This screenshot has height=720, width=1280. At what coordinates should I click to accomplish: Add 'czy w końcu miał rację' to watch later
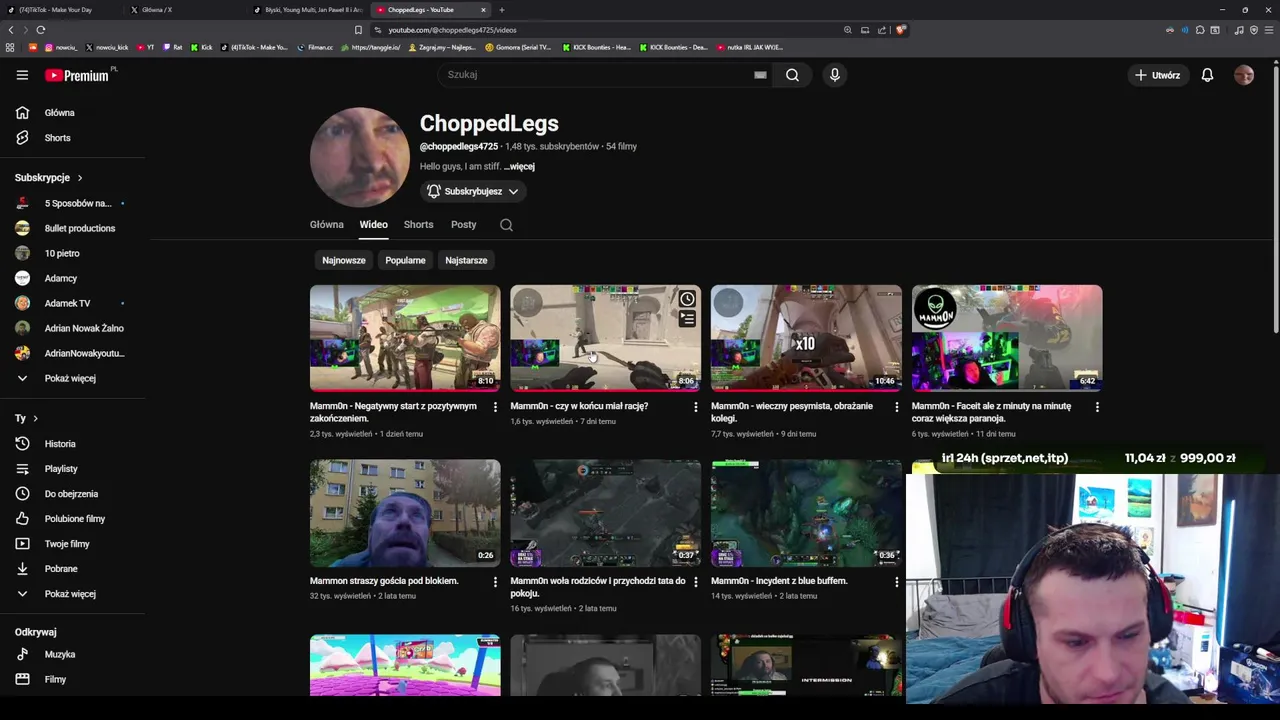click(x=687, y=299)
